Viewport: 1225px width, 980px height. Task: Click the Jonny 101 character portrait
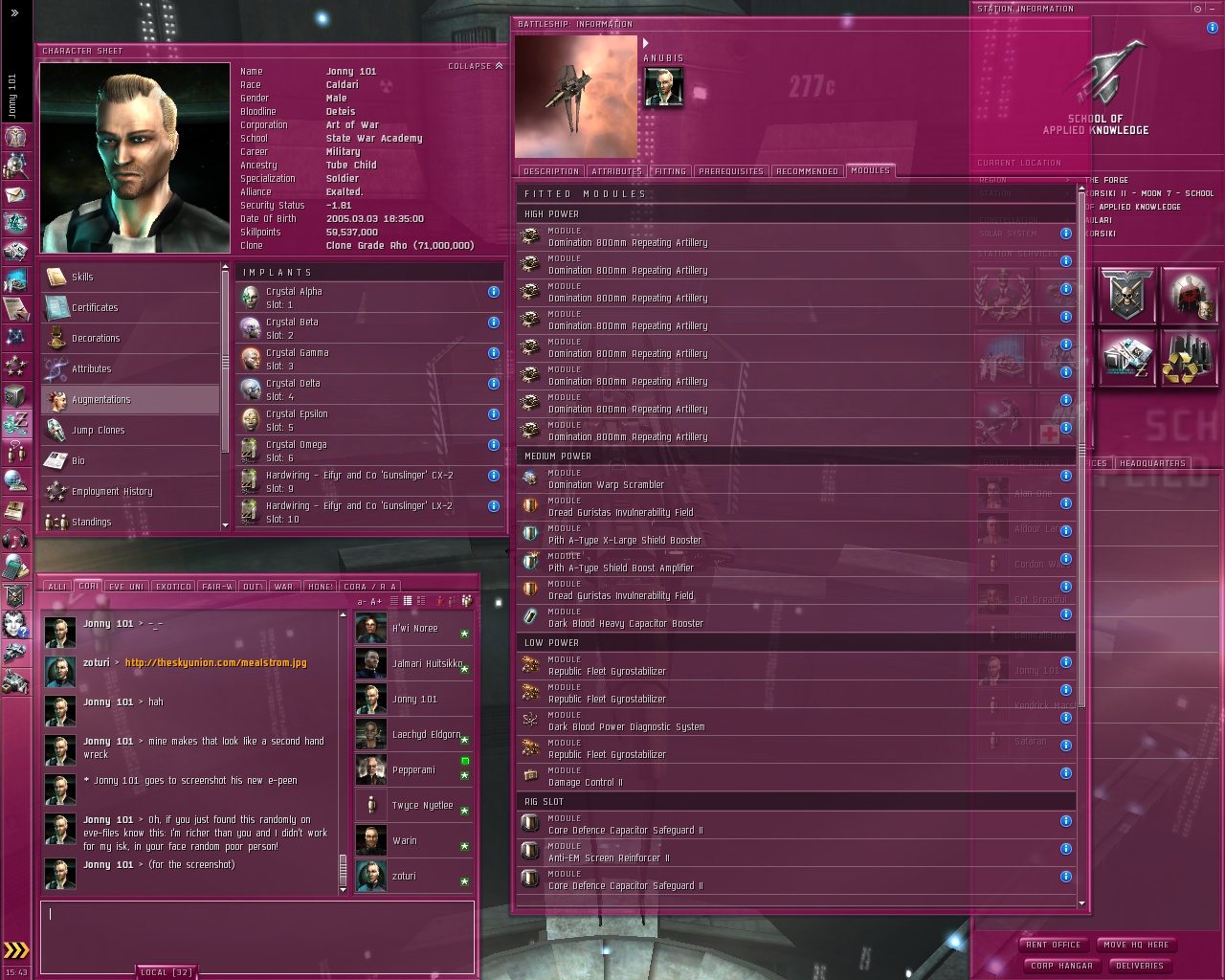tap(135, 158)
